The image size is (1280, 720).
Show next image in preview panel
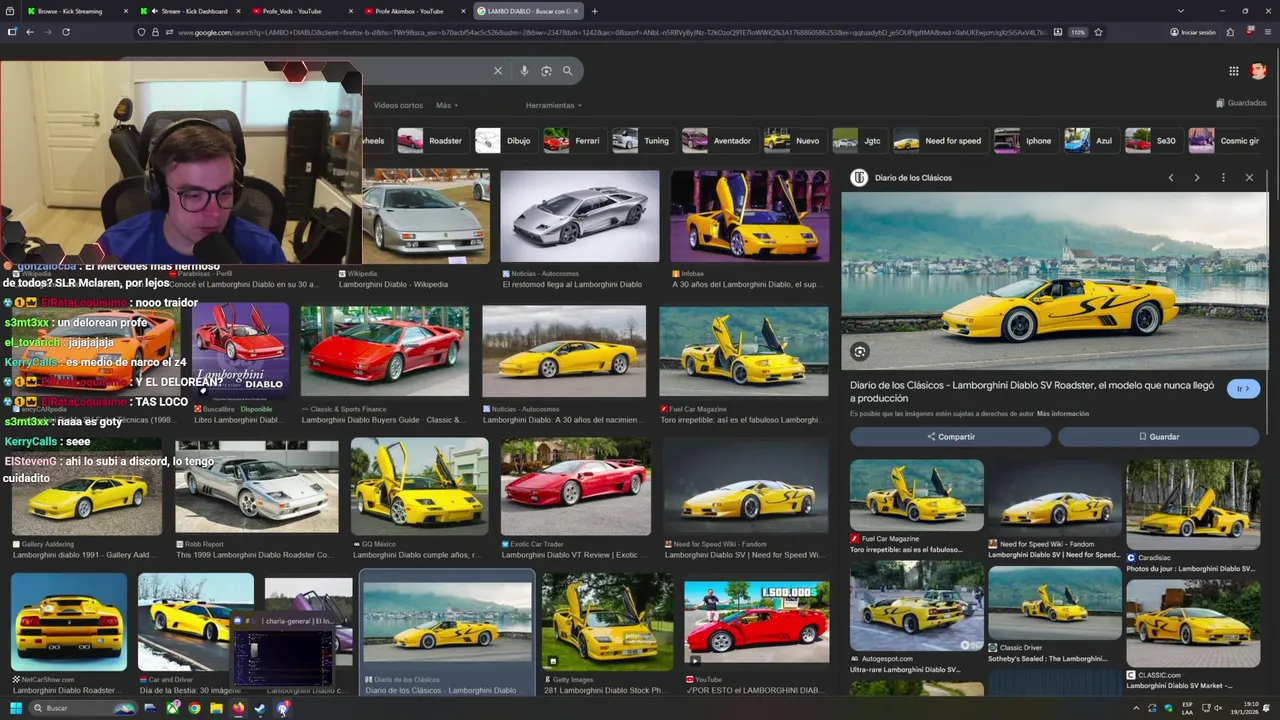point(1197,178)
